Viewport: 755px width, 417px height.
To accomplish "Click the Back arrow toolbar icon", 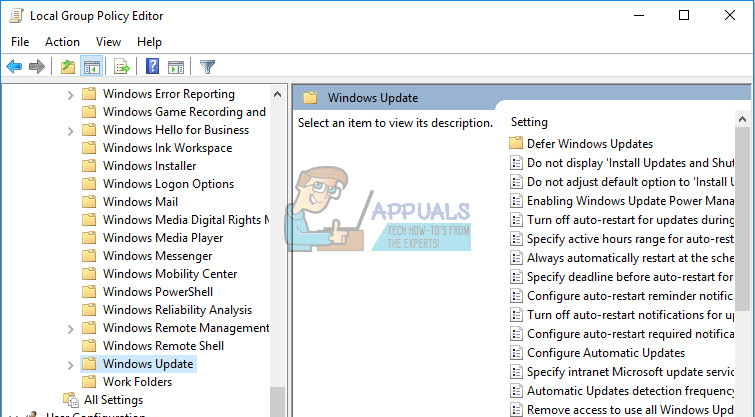I will [x=14, y=66].
